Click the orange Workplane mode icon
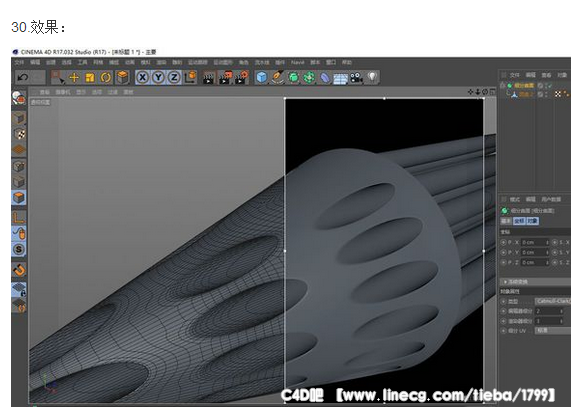Screen dimensions: 581x412 point(19,150)
